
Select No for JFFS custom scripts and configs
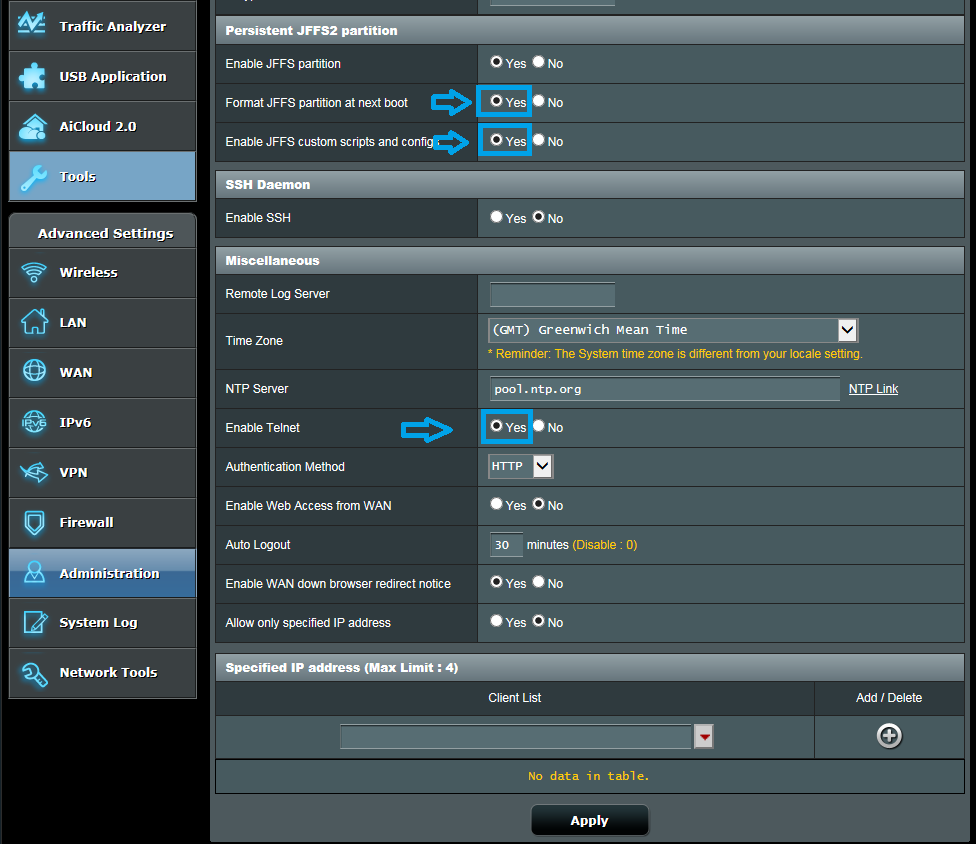[x=538, y=139]
